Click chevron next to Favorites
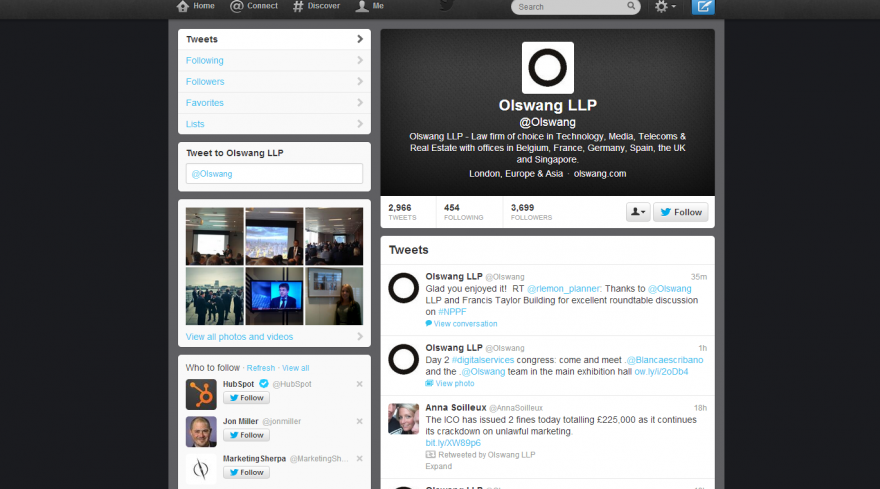 [360, 103]
